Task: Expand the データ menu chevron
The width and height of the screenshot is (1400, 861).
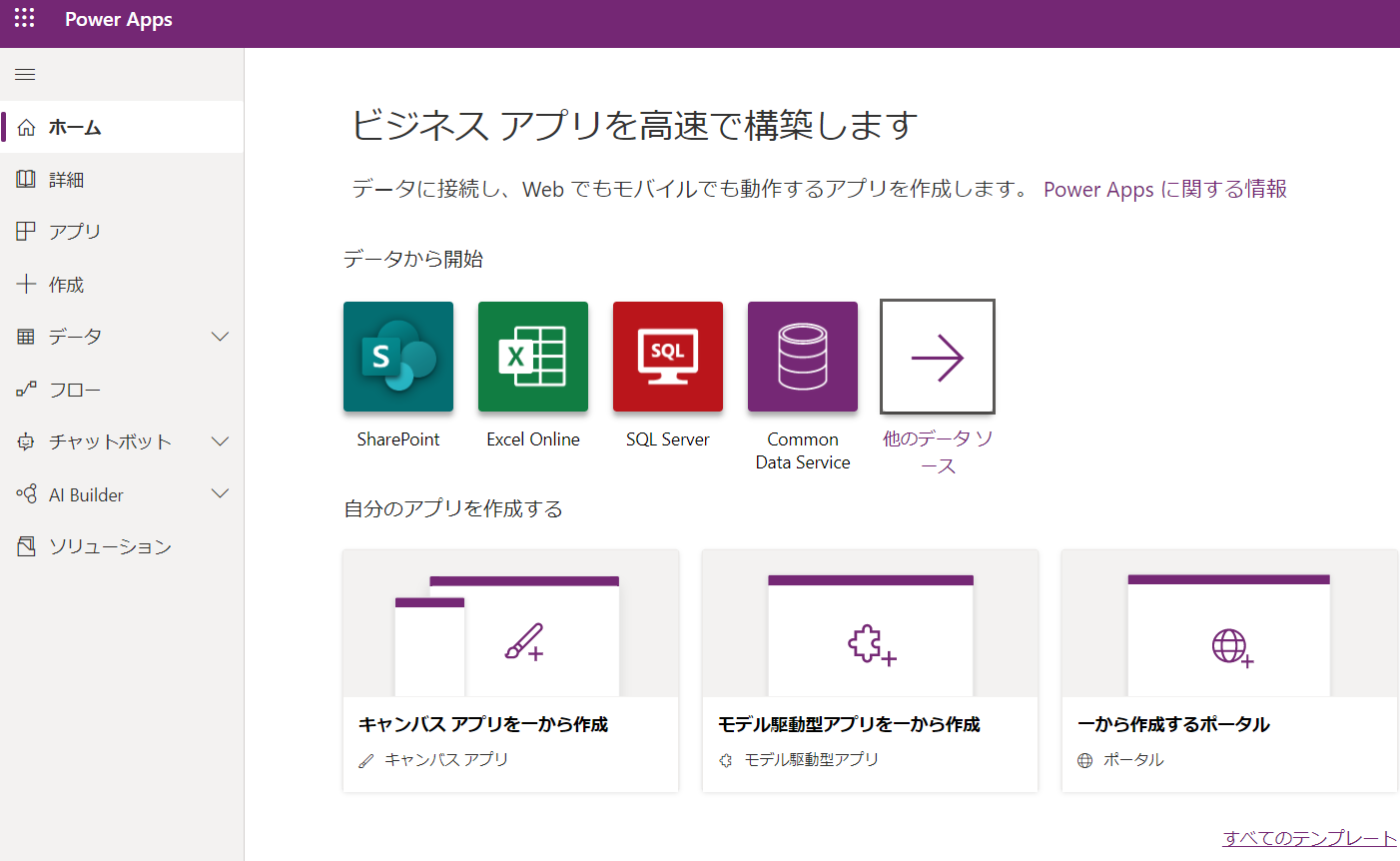Action: 221,337
